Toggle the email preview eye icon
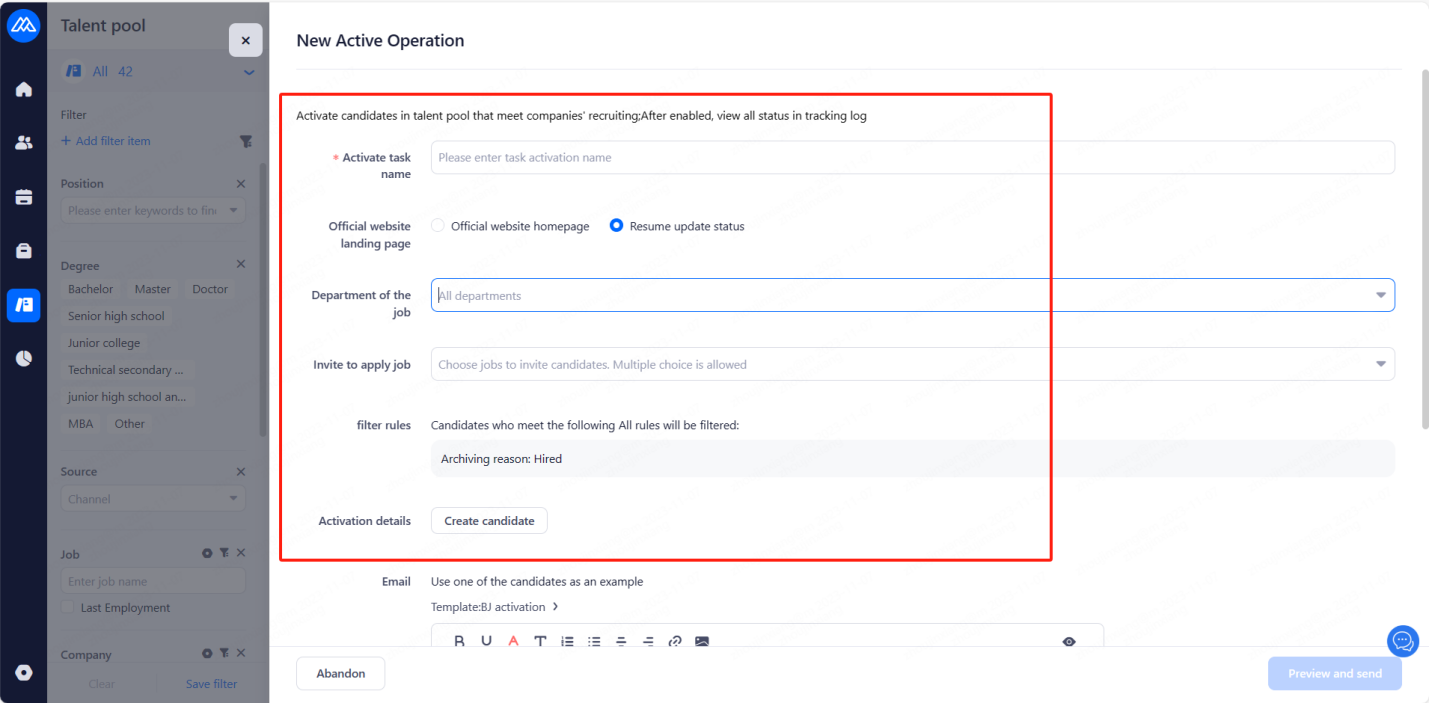1429x703 pixels. point(1069,641)
